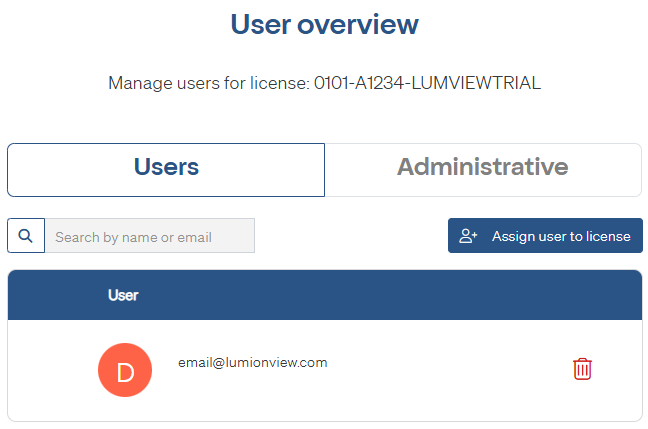Click the white letter D inside avatar

tap(125, 372)
